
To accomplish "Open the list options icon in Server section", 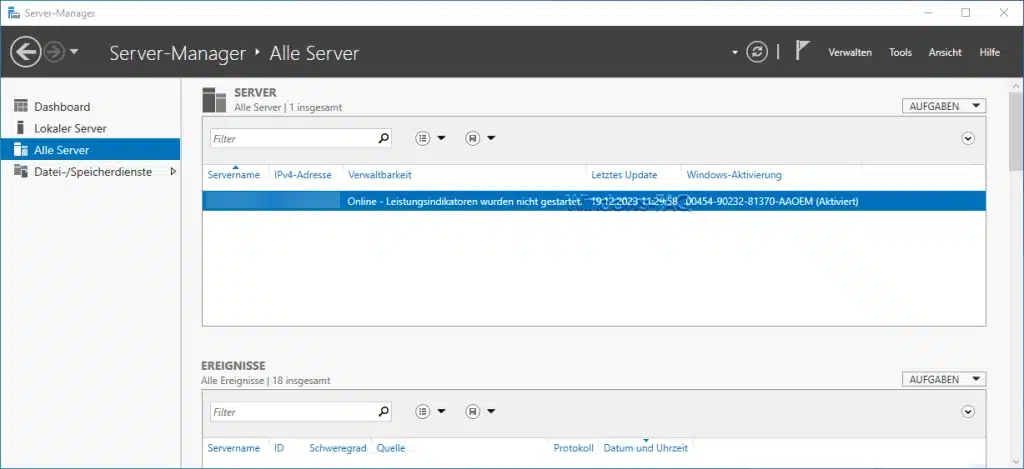I will [423, 138].
